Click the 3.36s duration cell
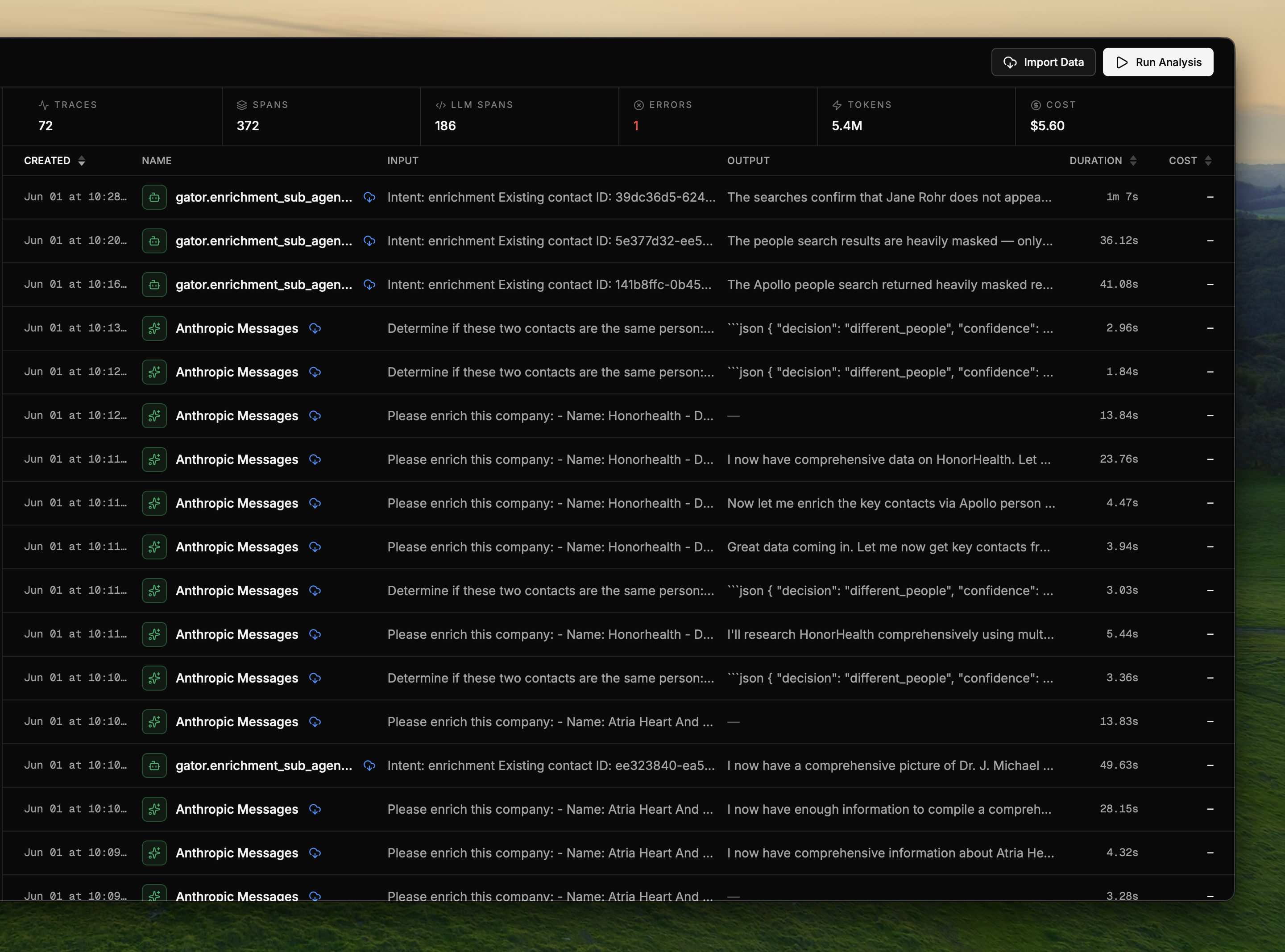 pyautogui.click(x=1122, y=677)
